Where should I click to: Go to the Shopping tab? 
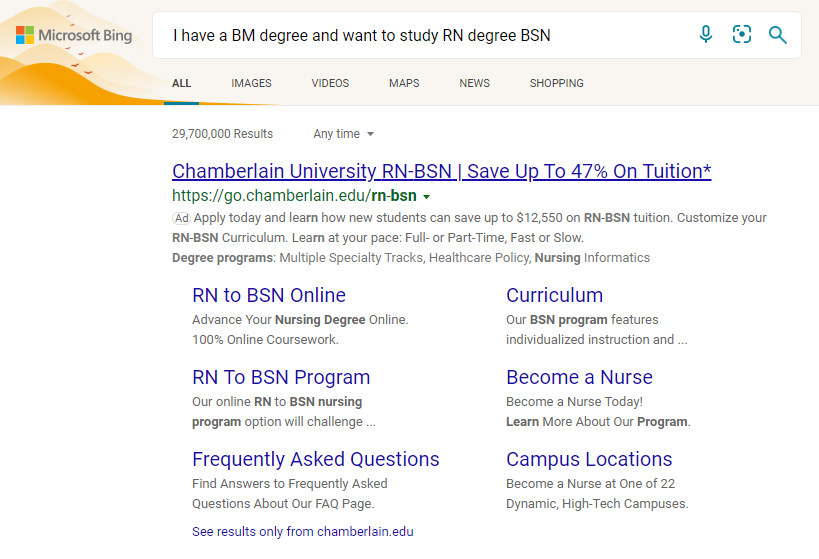click(556, 84)
